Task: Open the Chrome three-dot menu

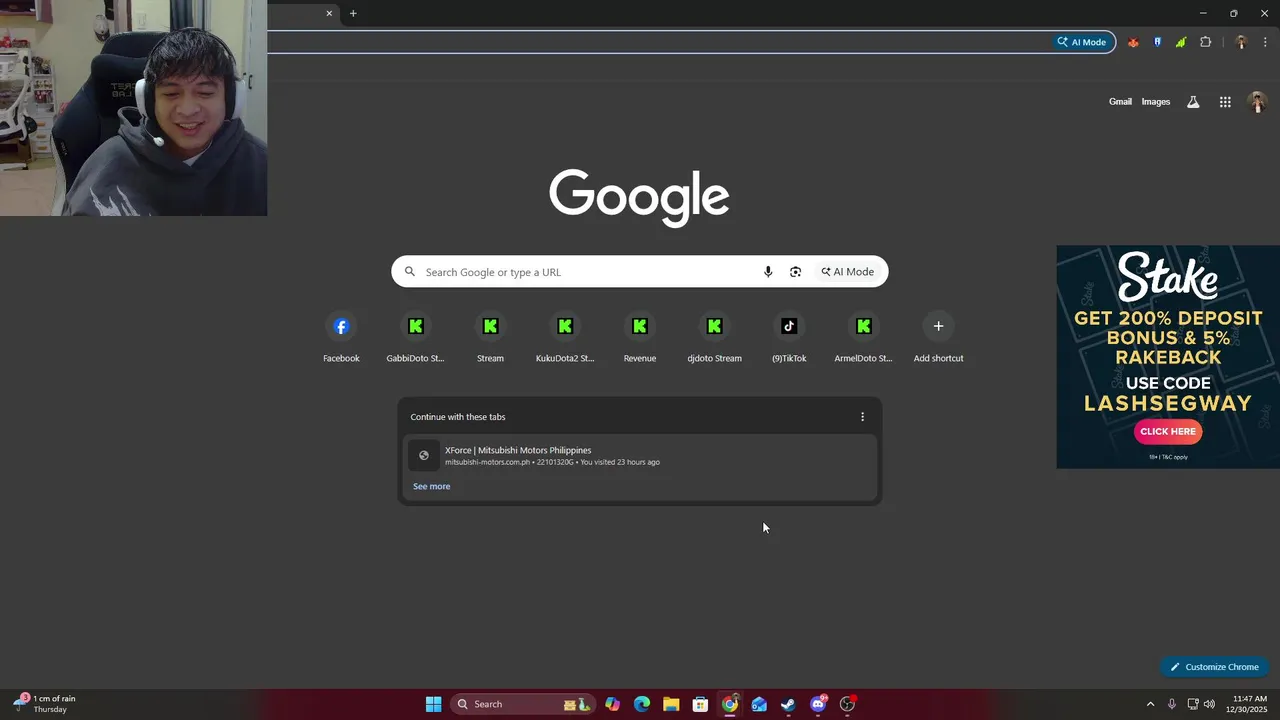Action: tap(1265, 42)
